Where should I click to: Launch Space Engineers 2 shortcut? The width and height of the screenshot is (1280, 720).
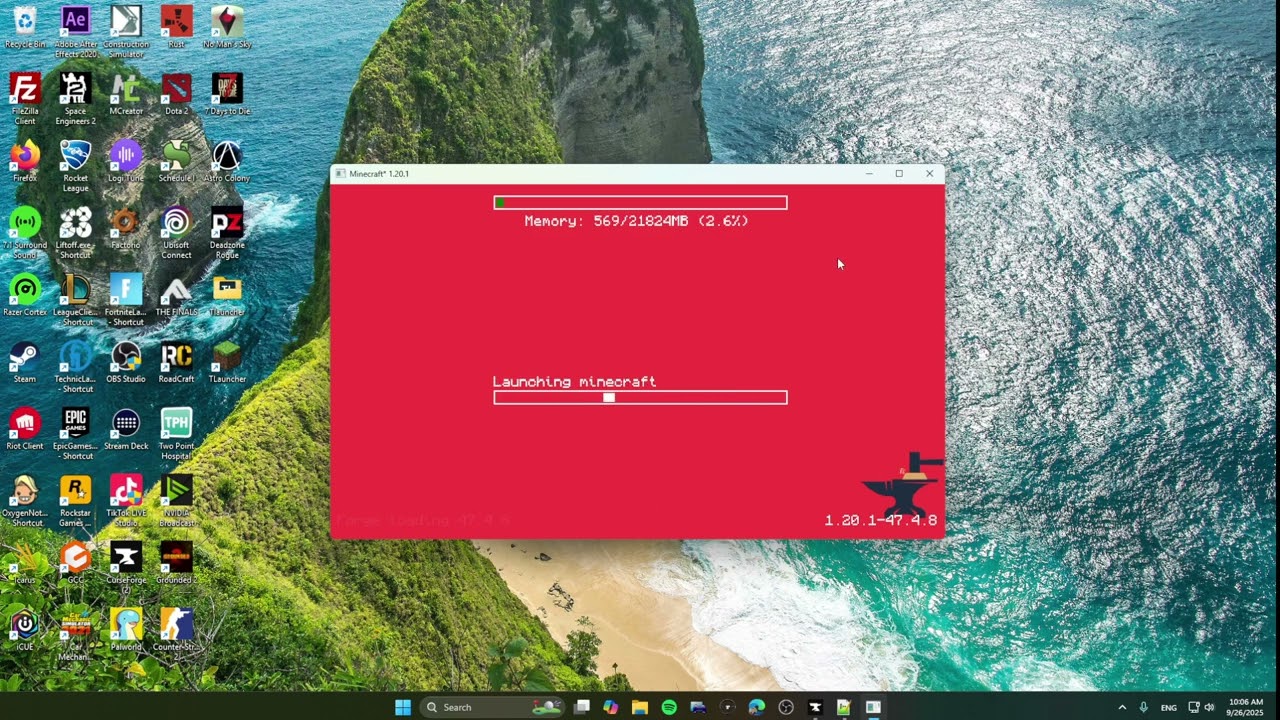pyautogui.click(x=76, y=98)
